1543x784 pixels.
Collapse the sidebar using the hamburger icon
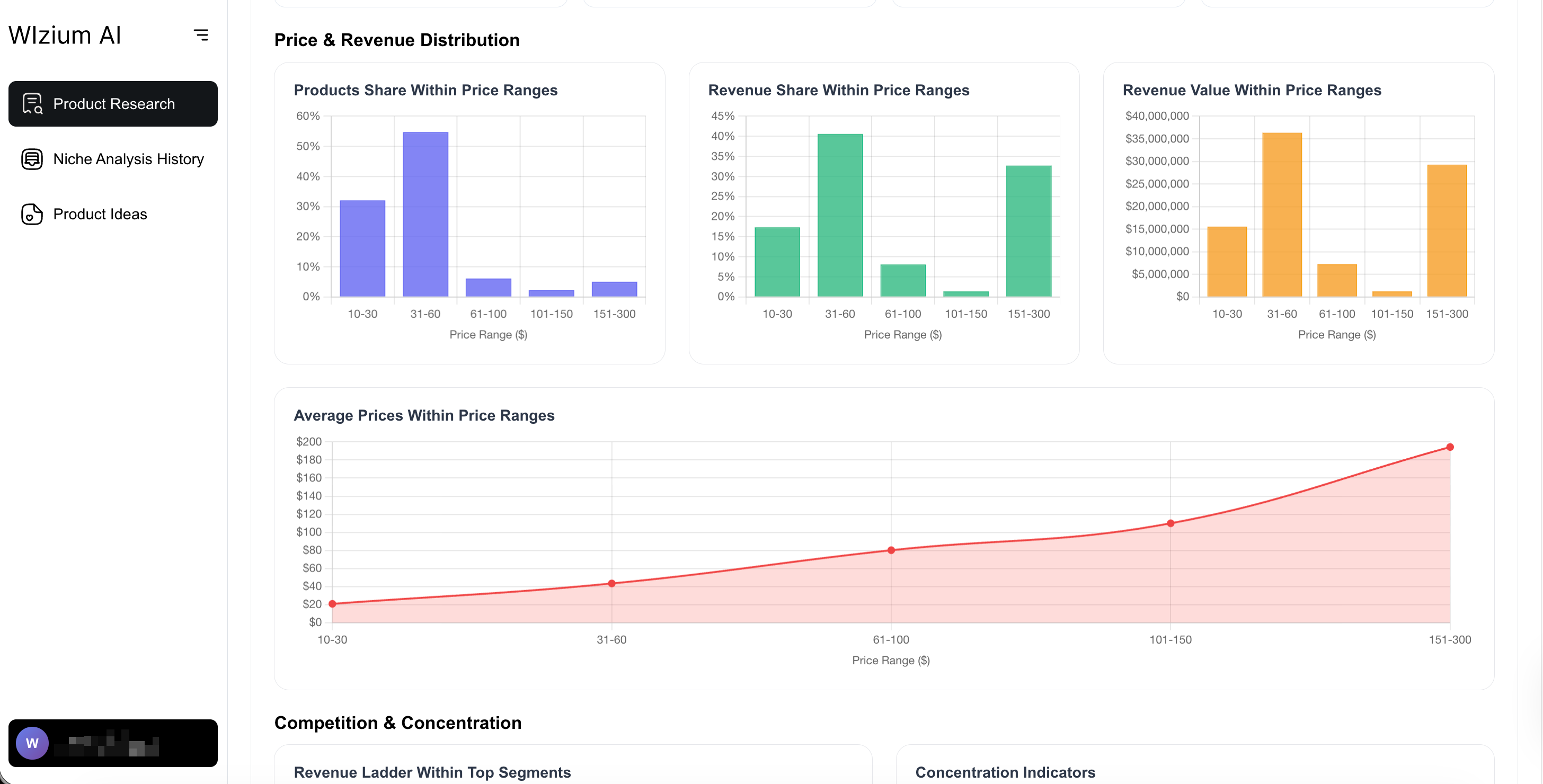click(201, 35)
